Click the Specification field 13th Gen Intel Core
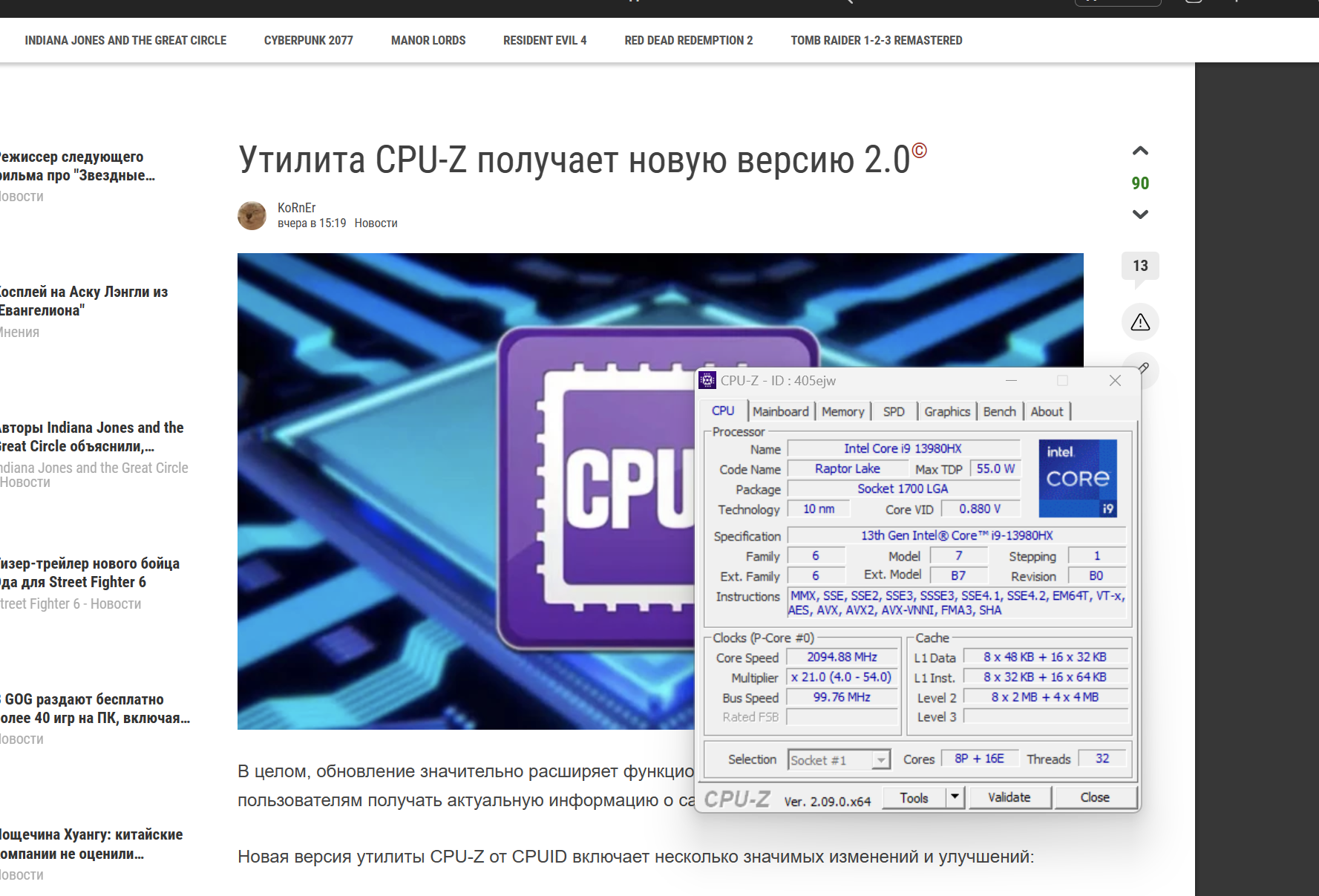This screenshot has width=1319, height=896. click(957, 535)
